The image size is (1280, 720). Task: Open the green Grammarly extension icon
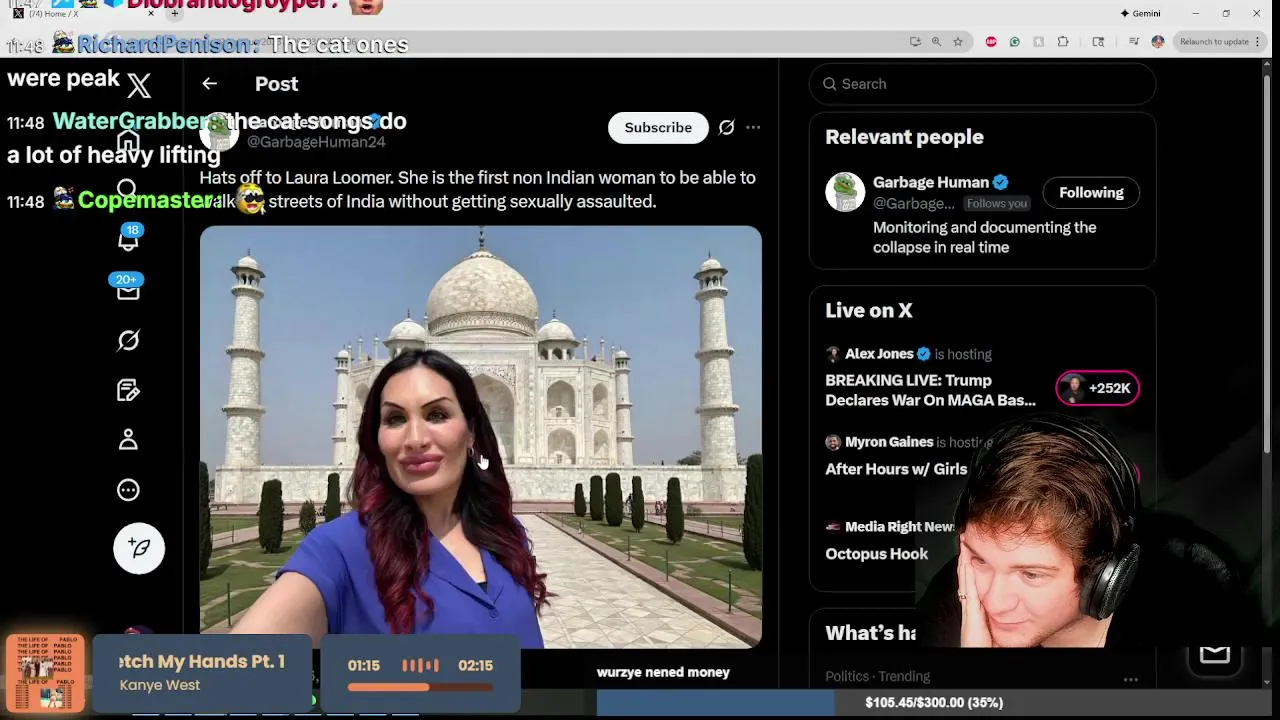click(x=1015, y=41)
